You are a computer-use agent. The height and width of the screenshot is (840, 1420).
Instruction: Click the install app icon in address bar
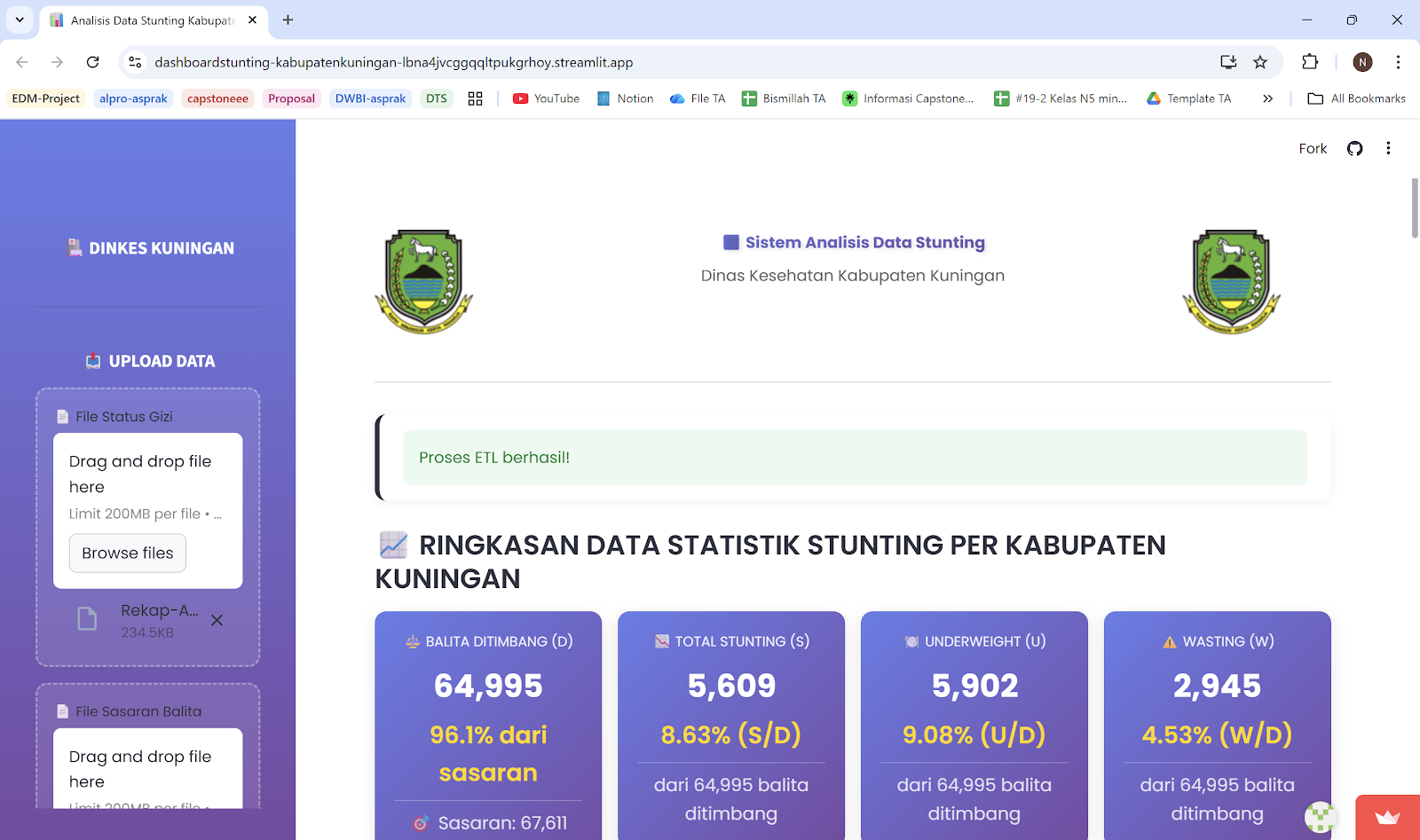click(x=1228, y=62)
